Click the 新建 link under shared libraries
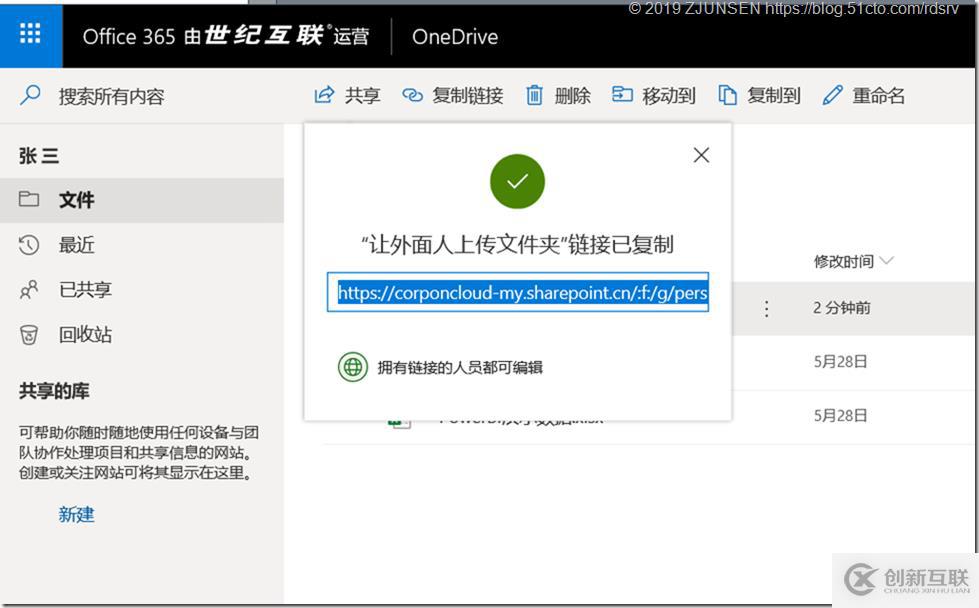The height and width of the screenshot is (608, 979). [76, 514]
